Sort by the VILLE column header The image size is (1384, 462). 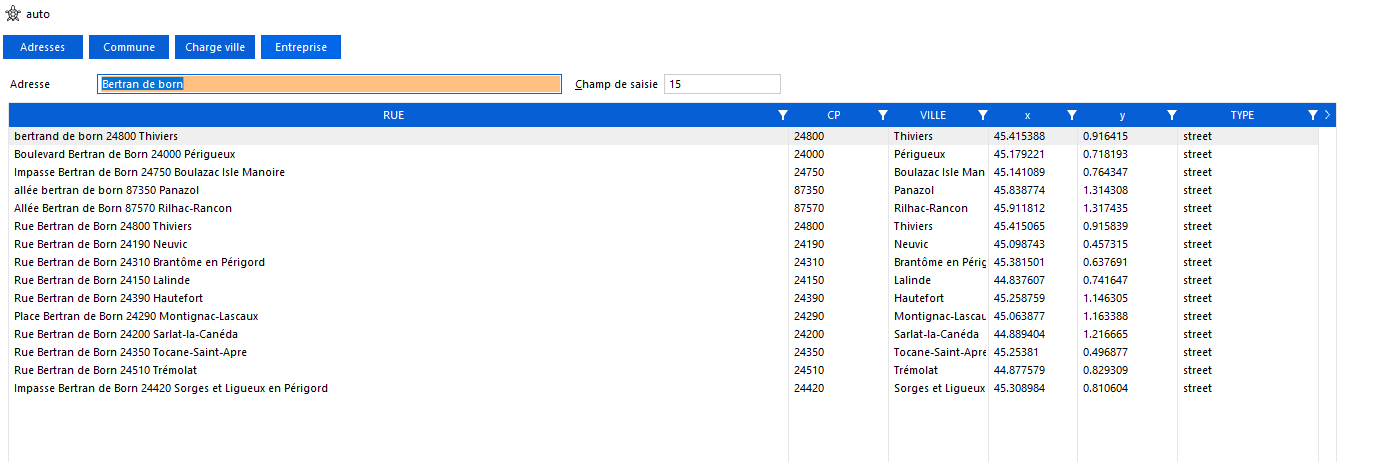pos(932,115)
